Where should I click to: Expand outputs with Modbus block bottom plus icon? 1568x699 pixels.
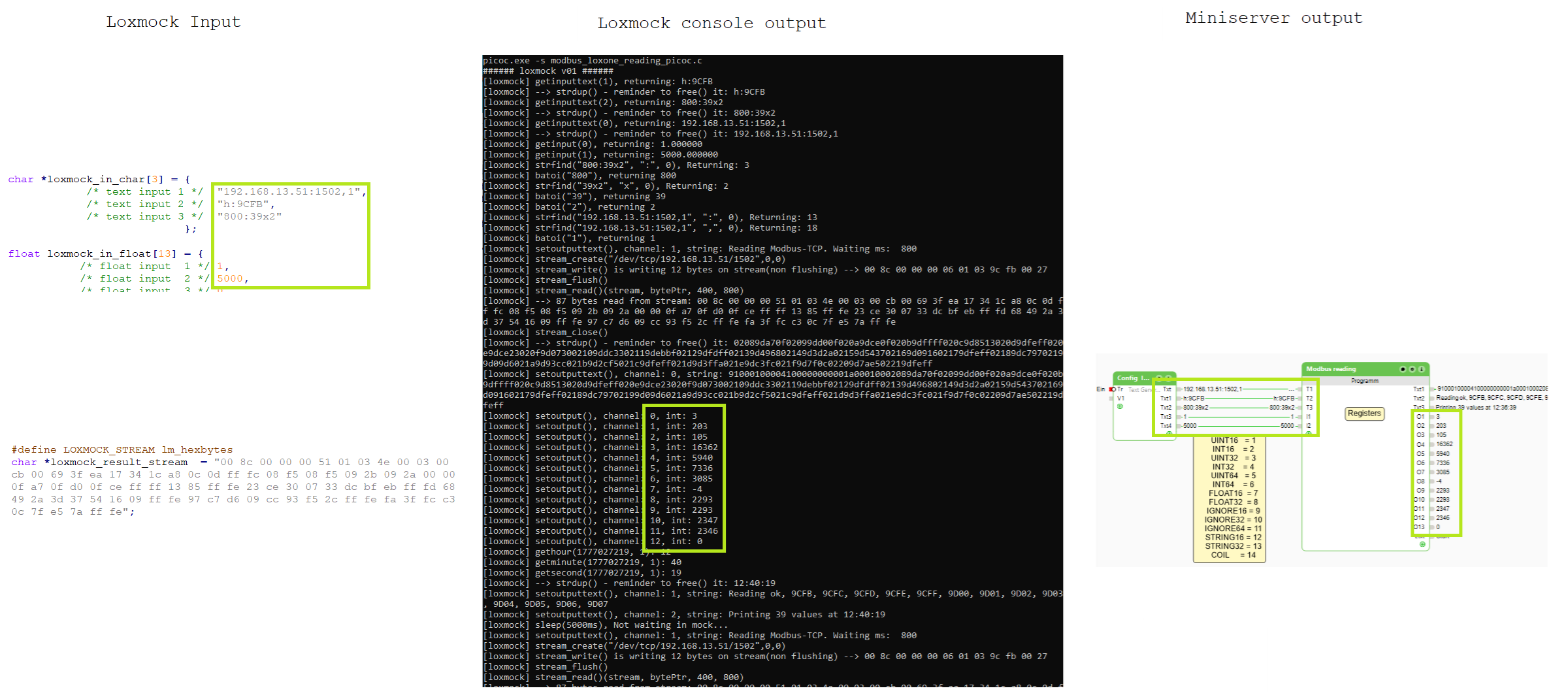point(1422,544)
